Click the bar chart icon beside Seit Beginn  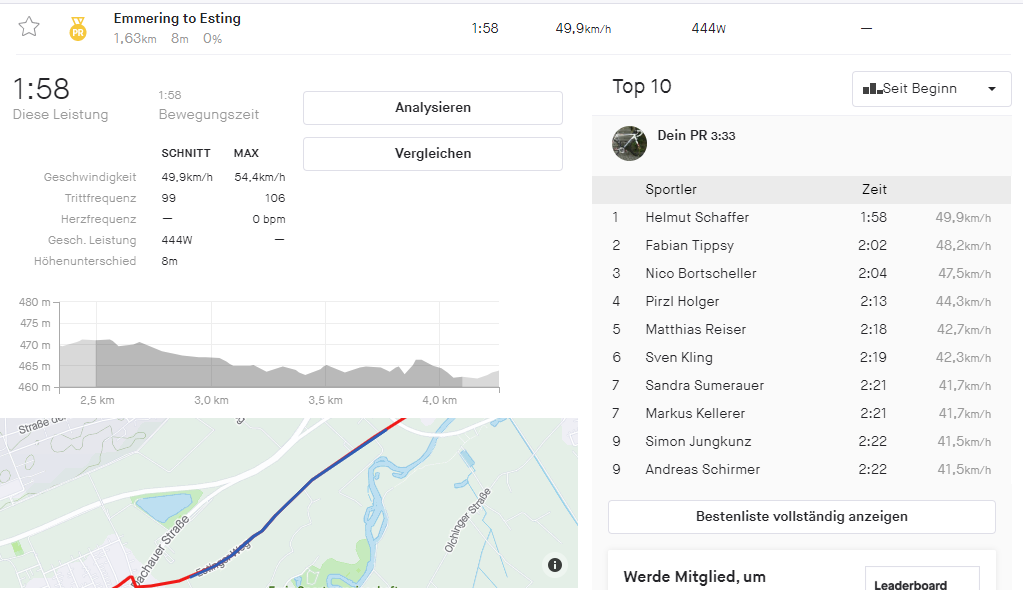point(871,89)
